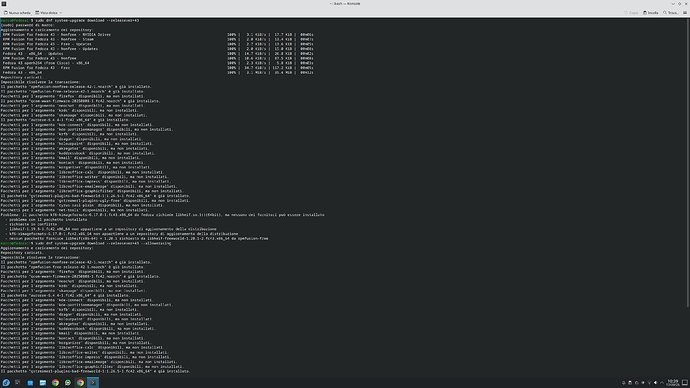
Task: Open the WhatsApp taskbar icon
Action: coord(68,383)
